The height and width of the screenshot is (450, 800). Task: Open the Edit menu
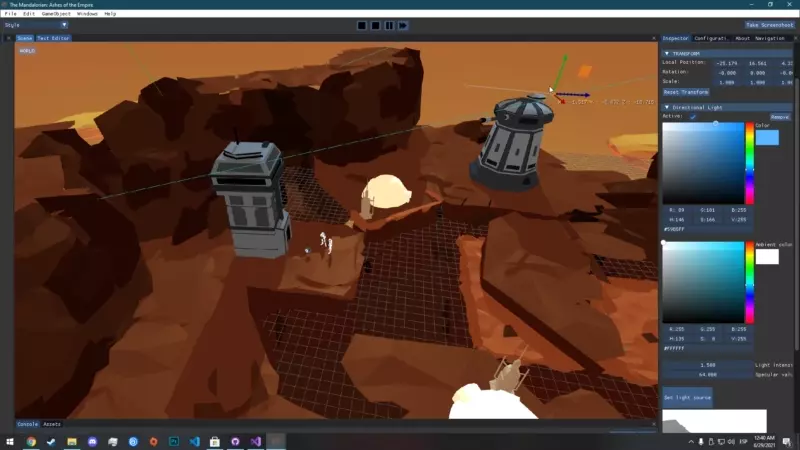[29, 14]
